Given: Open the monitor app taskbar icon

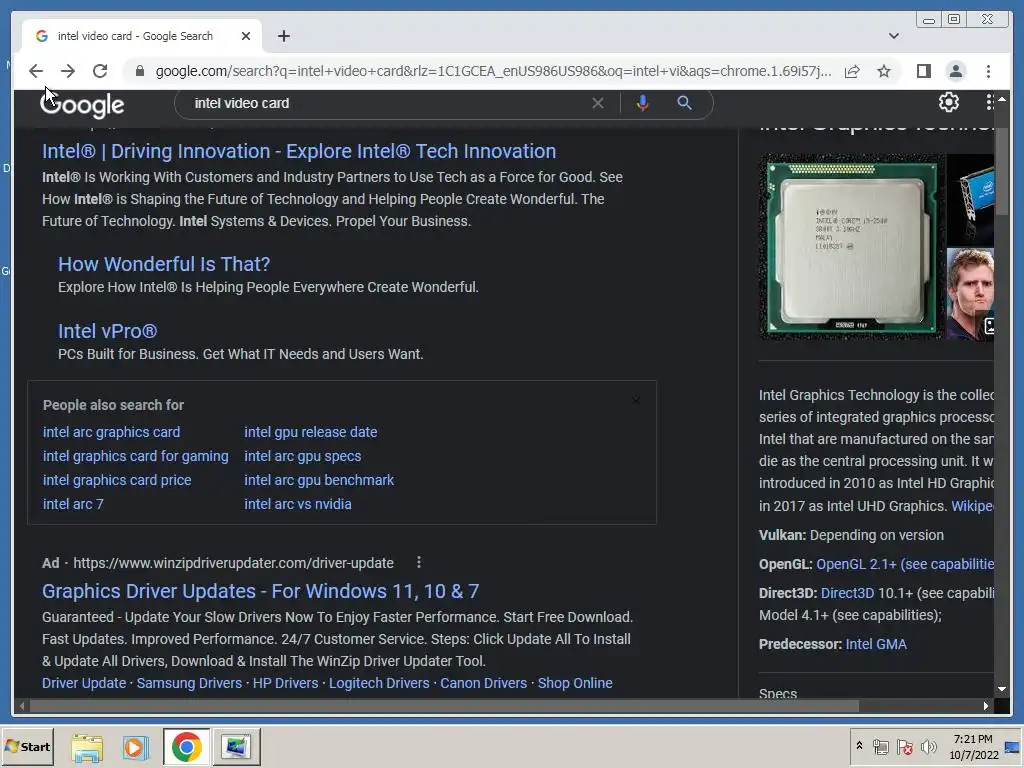Looking at the screenshot, I should pos(236,747).
